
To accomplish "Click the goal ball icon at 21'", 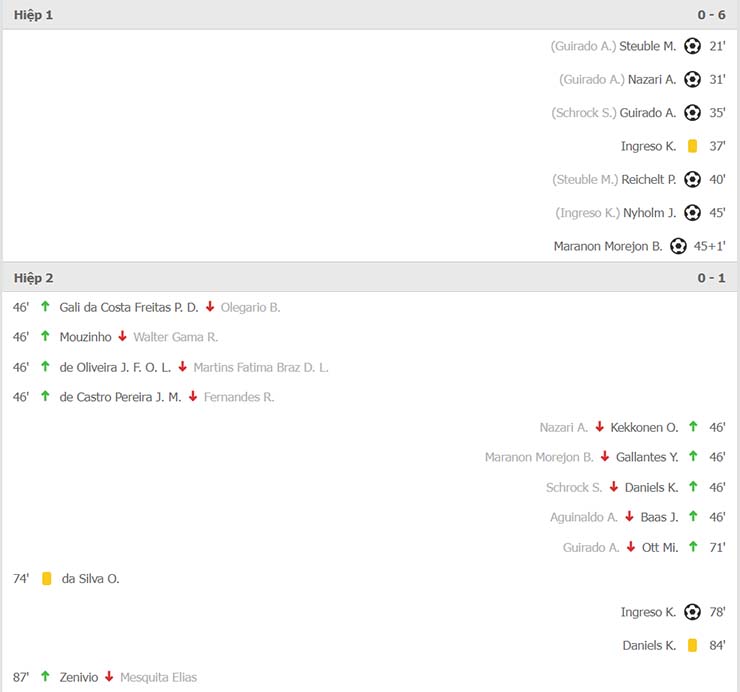I will click(x=692, y=46).
